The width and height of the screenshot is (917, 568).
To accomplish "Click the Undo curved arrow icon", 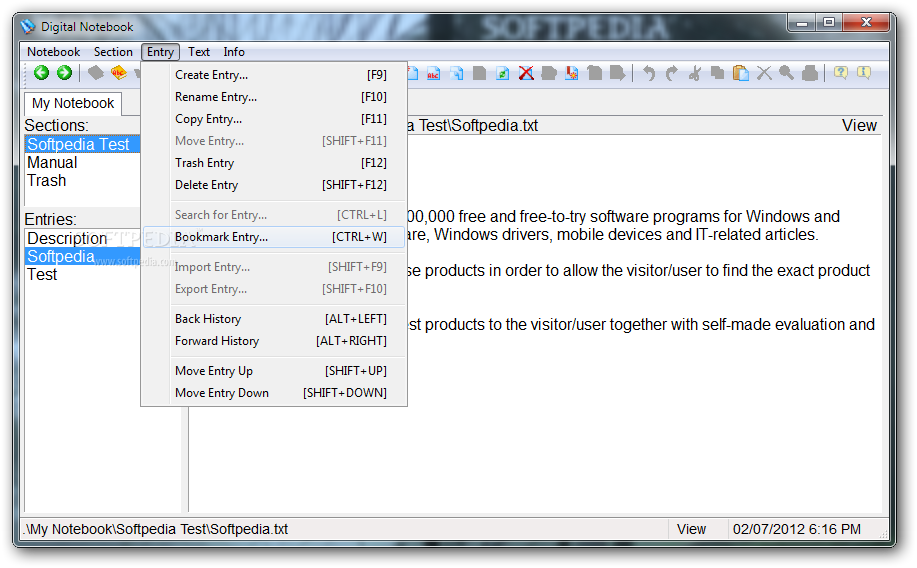I will coord(649,73).
